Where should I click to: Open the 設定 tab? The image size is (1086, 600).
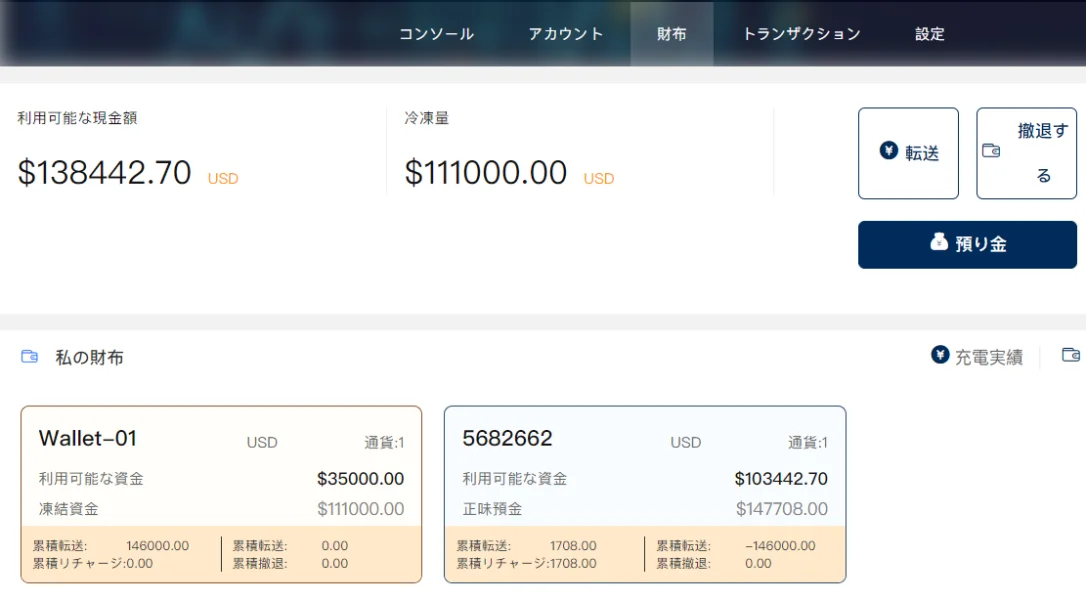[x=930, y=34]
